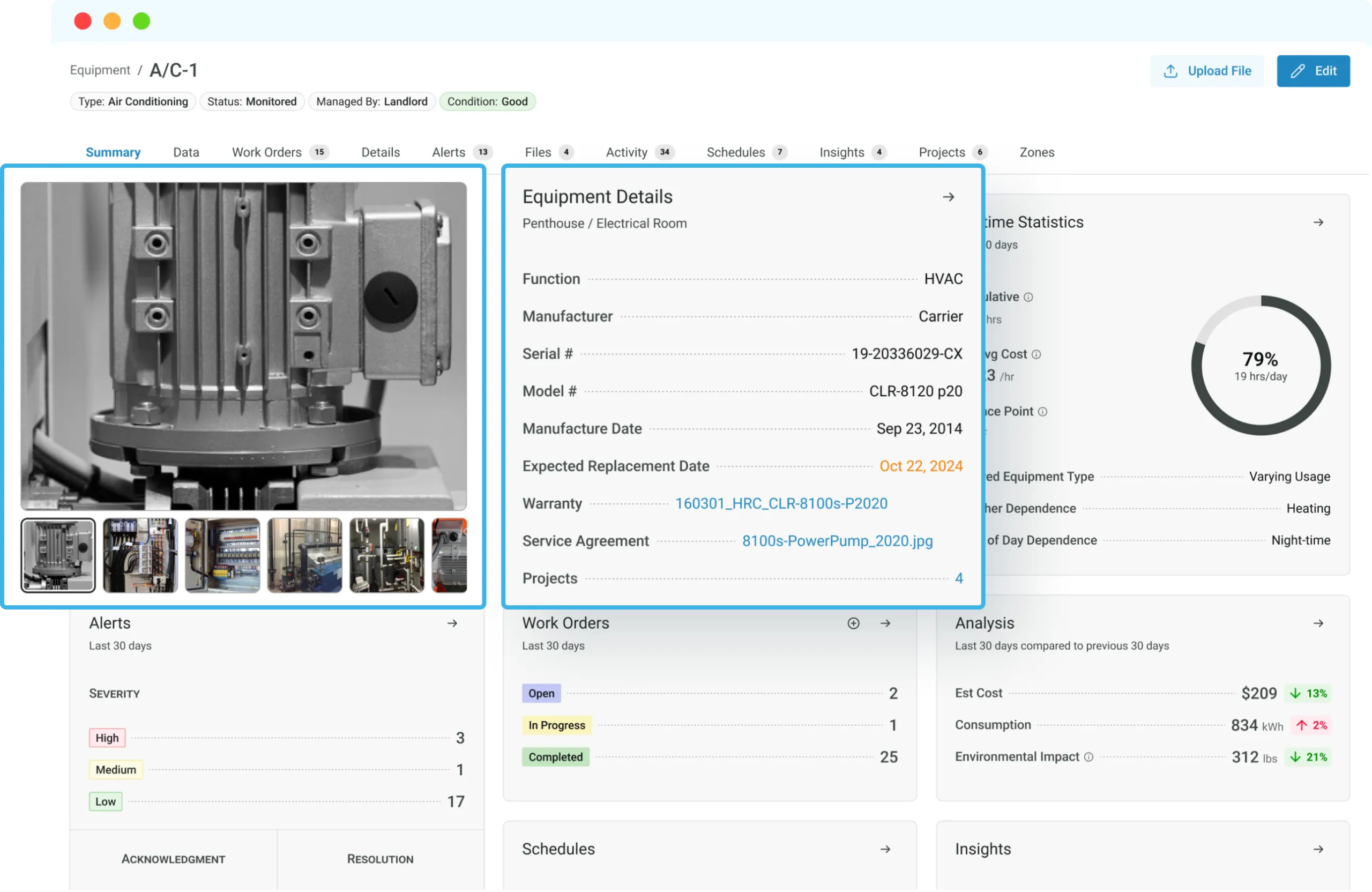This screenshot has height=892, width=1372.
Task: Toggle the High severity badge
Action: point(107,738)
